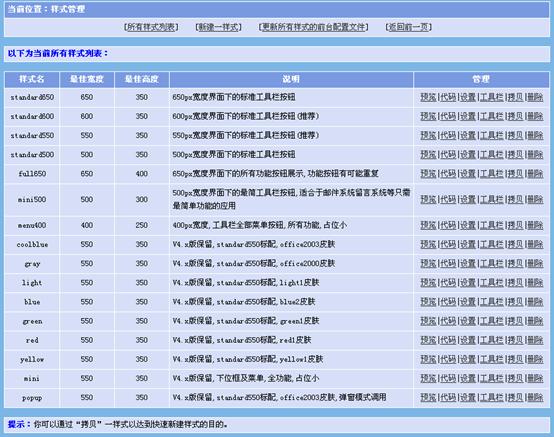The image size is (554, 437).
Task: Open 工具栏 for coolblue row
Action: coord(491,244)
